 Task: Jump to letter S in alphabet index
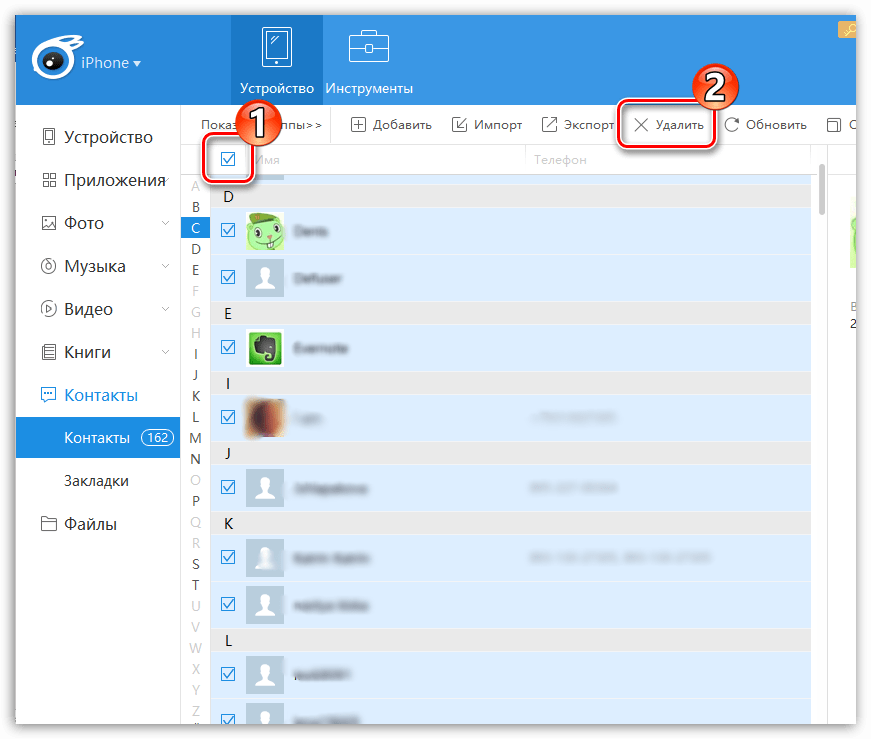tap(196, 564)
